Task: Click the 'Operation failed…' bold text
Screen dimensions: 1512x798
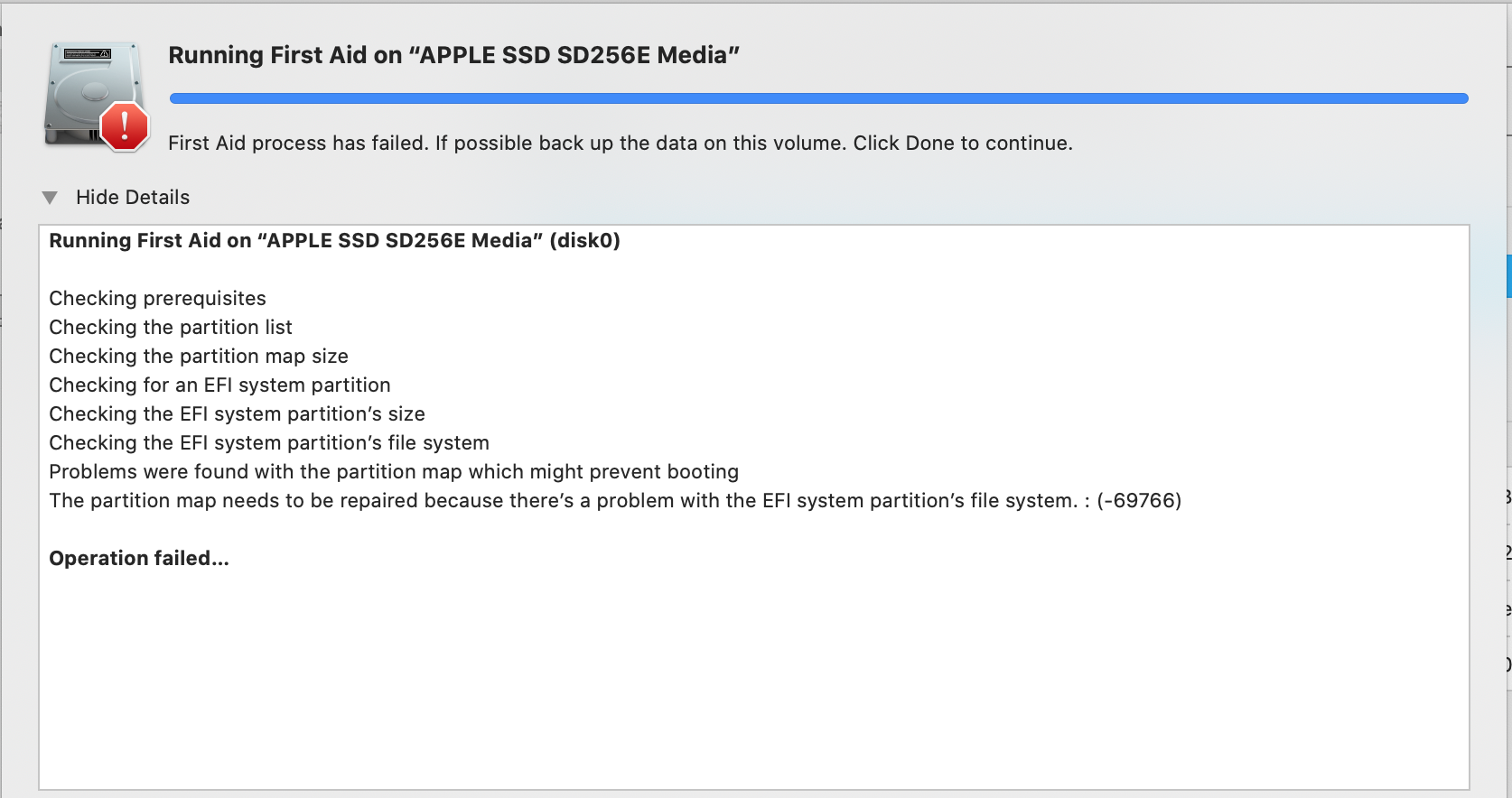Action: coord(139,558)
